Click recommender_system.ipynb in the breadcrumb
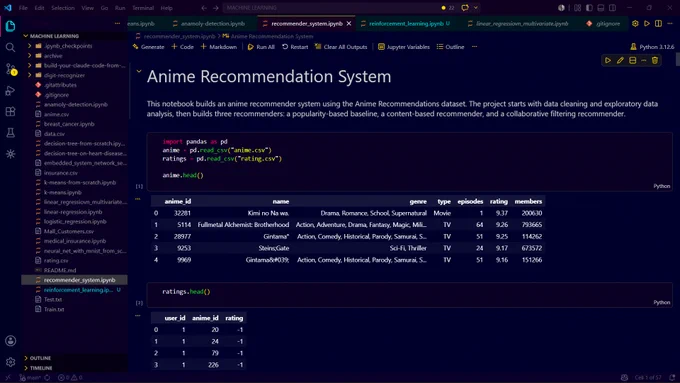680x383 pixels. (179, 36)
